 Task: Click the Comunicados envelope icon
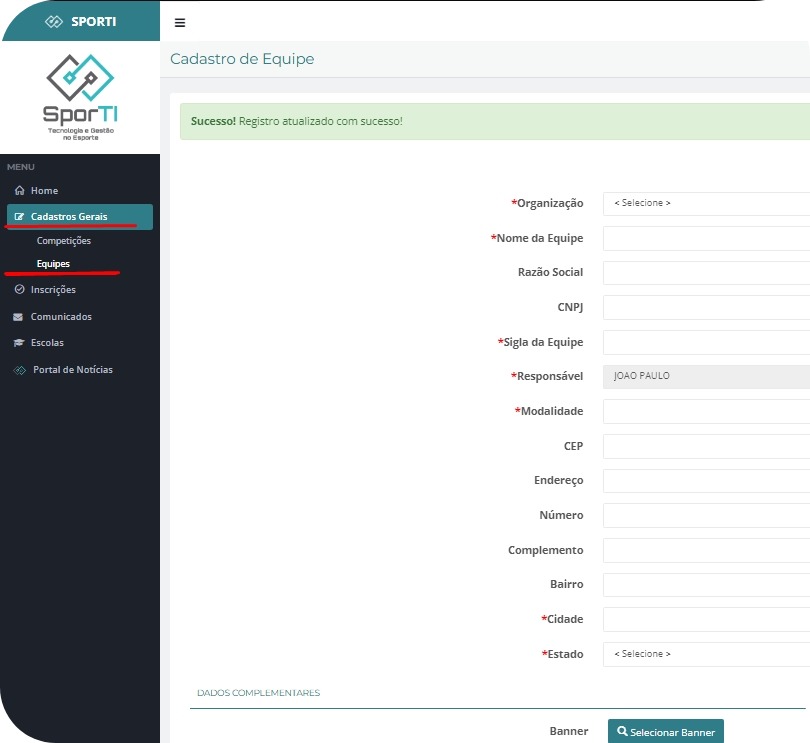tap(19, 317)
